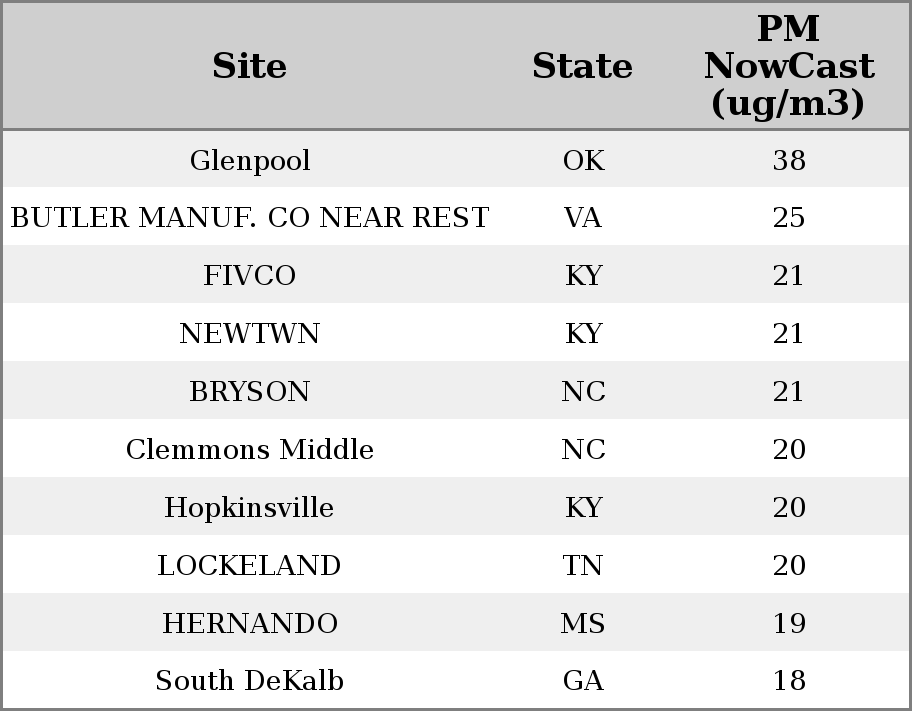Click the LOCKELAND site name
The width and height of the screenshot is (912, 711).
coord(250,565)
